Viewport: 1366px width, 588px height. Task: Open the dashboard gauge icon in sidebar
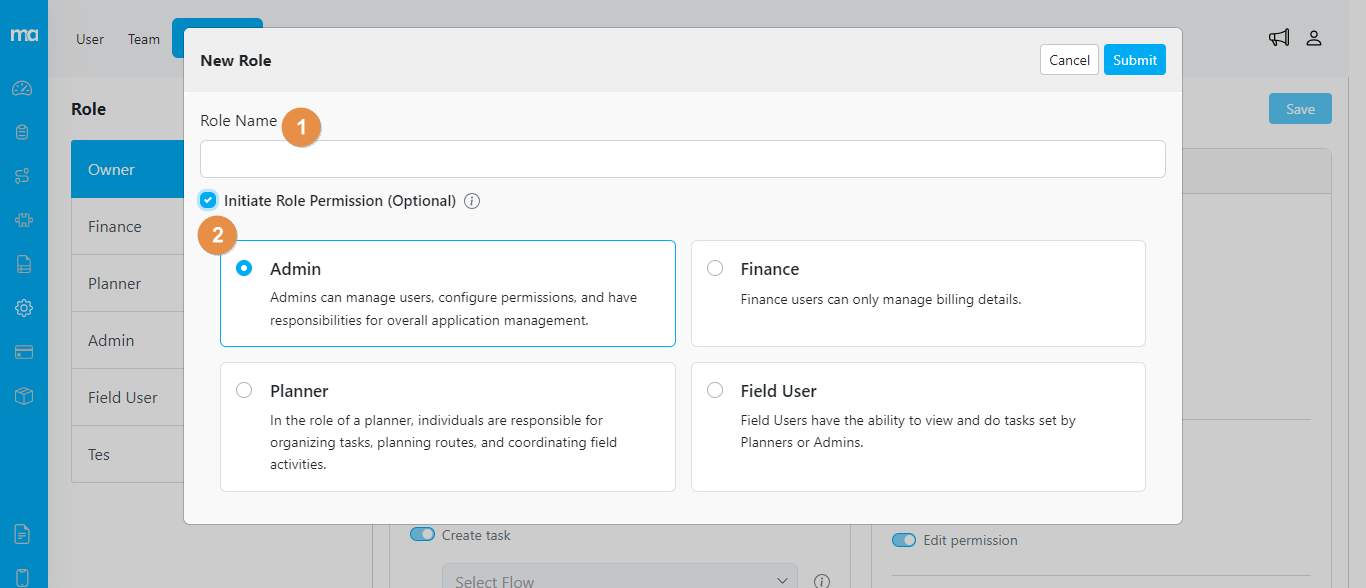tap(23, 89)
